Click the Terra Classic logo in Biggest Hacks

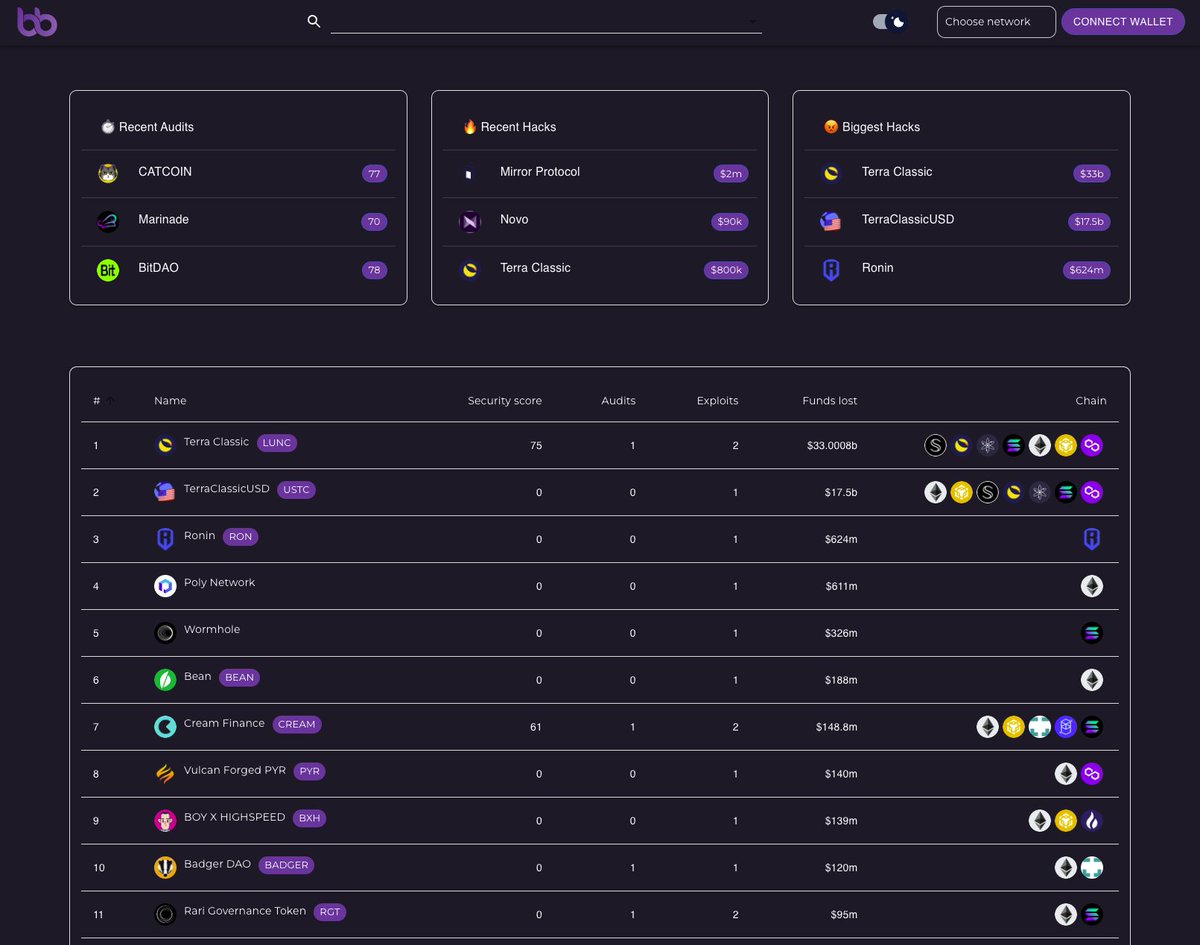[x=832, y=174]
